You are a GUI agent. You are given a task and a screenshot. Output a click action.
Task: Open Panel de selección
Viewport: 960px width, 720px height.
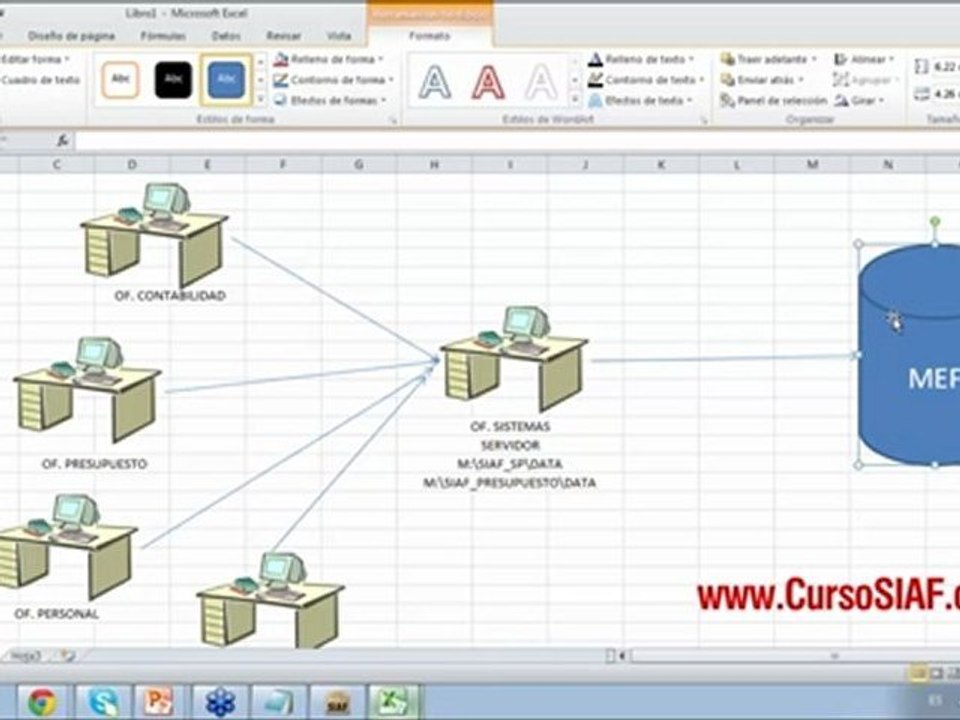(774, 100)
